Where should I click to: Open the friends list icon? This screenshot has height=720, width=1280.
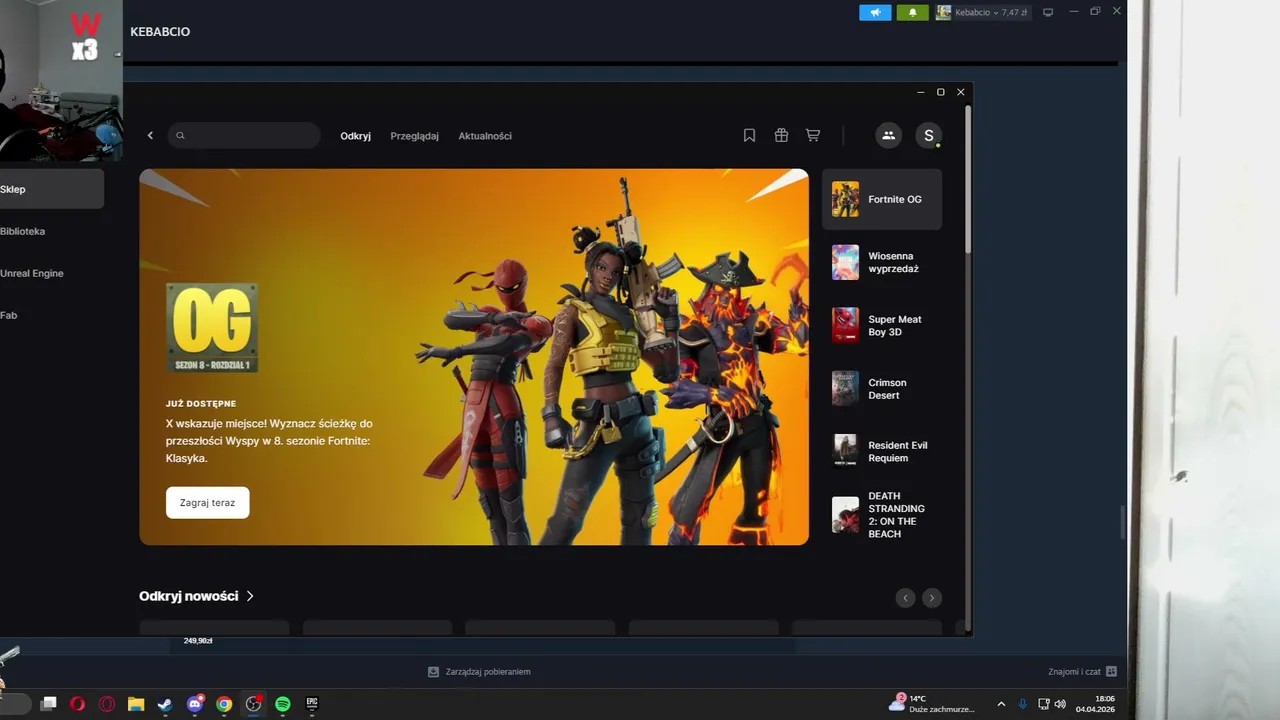coord(888,135)
